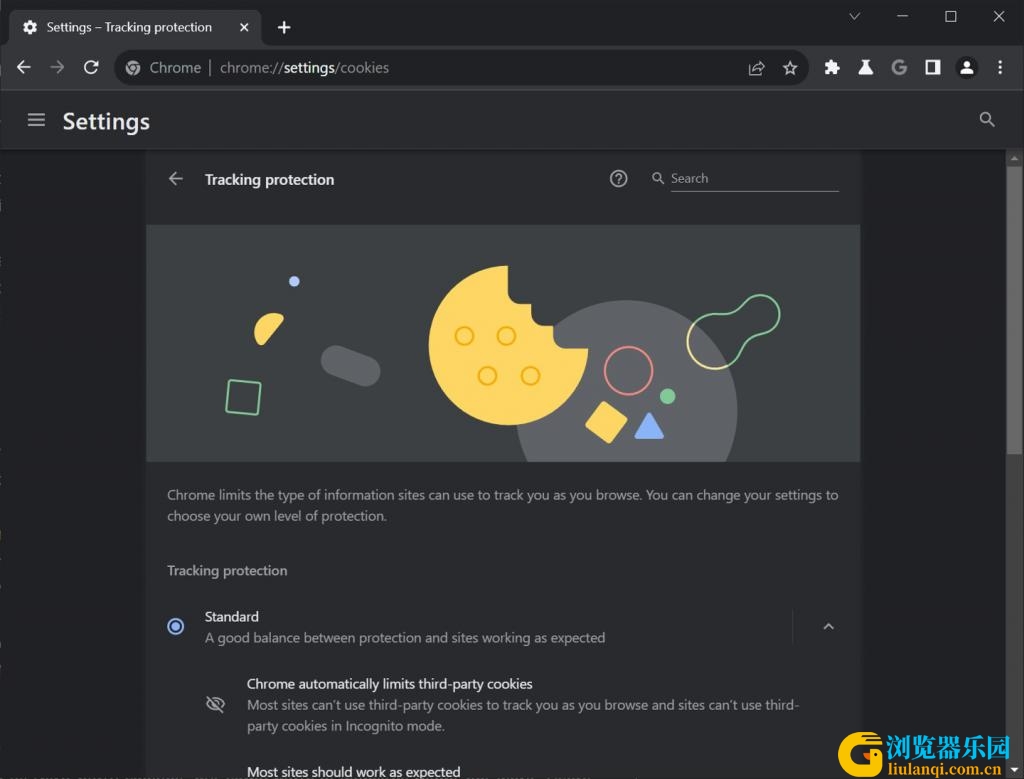Bookmark this page with the star icon
Image resolution: width=1024 pixels, height=779 pixels.
pyautogui.click(x=790, y=68)
